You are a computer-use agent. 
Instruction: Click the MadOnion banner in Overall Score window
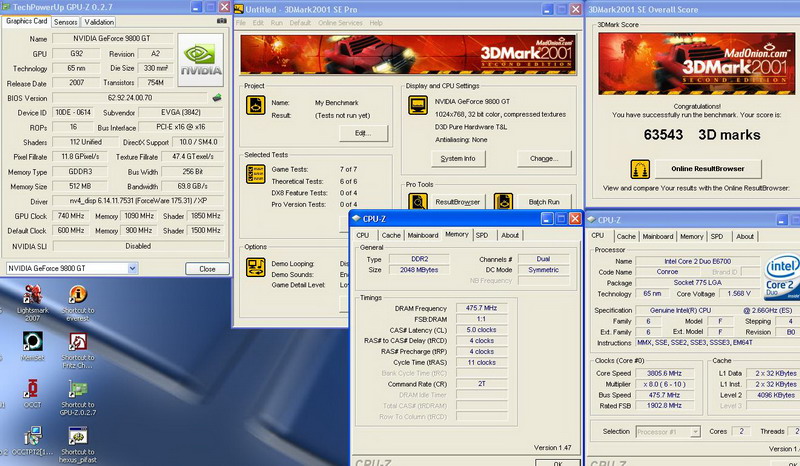coord(696,63)
